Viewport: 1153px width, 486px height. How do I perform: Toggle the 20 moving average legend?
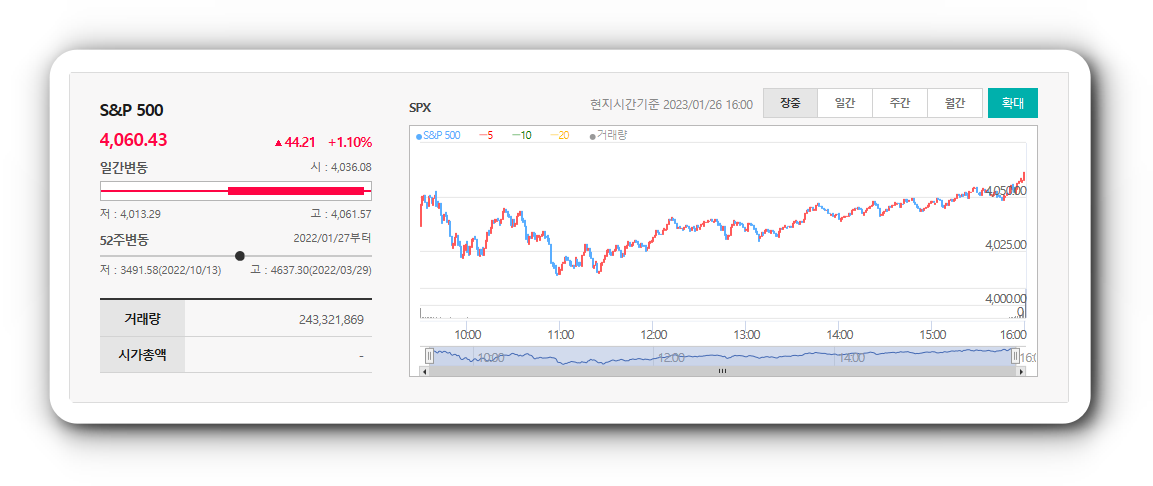coord(559,135)
